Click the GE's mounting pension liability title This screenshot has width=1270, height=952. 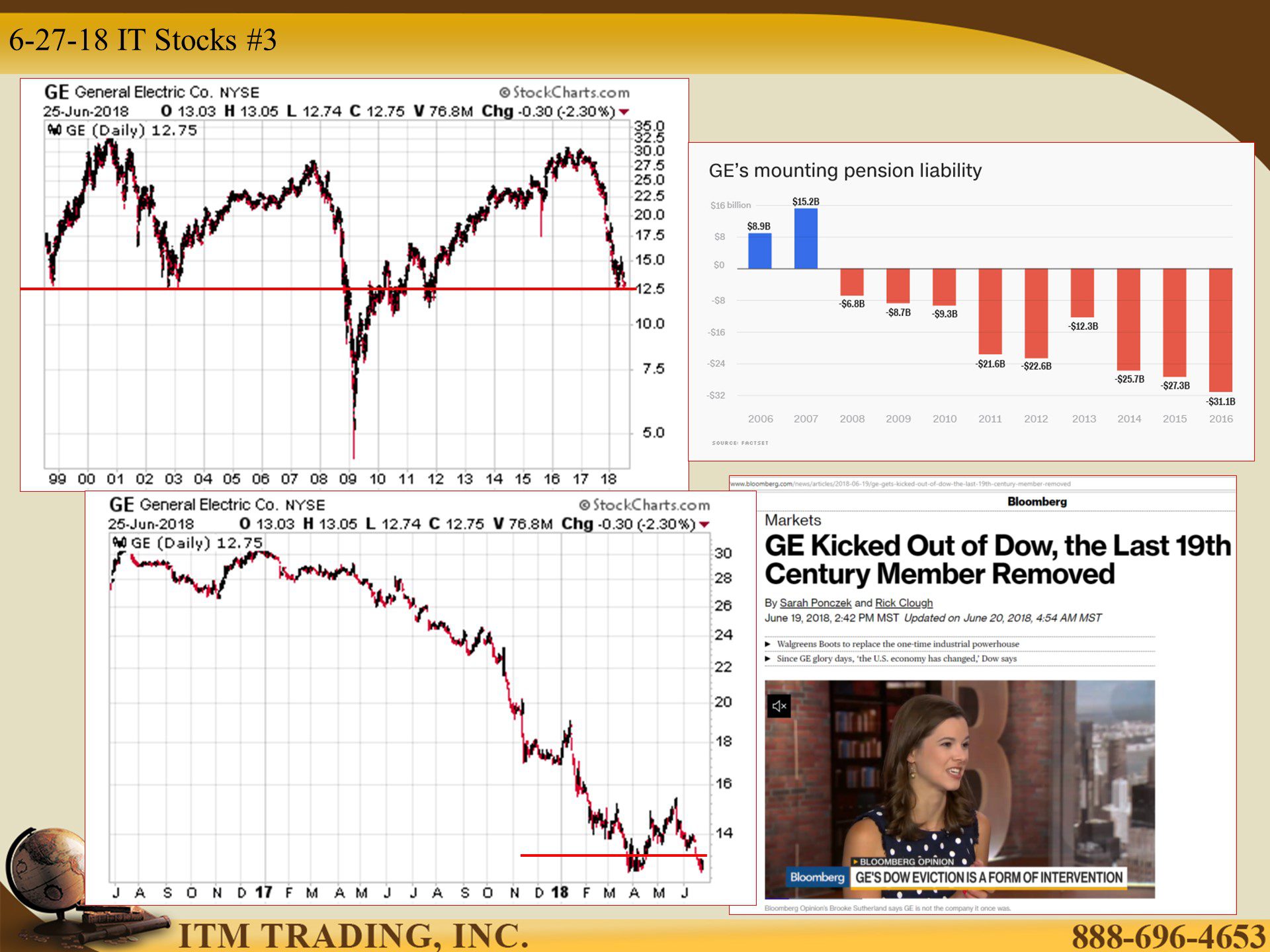pyautogui.click(x=845, y=171)
